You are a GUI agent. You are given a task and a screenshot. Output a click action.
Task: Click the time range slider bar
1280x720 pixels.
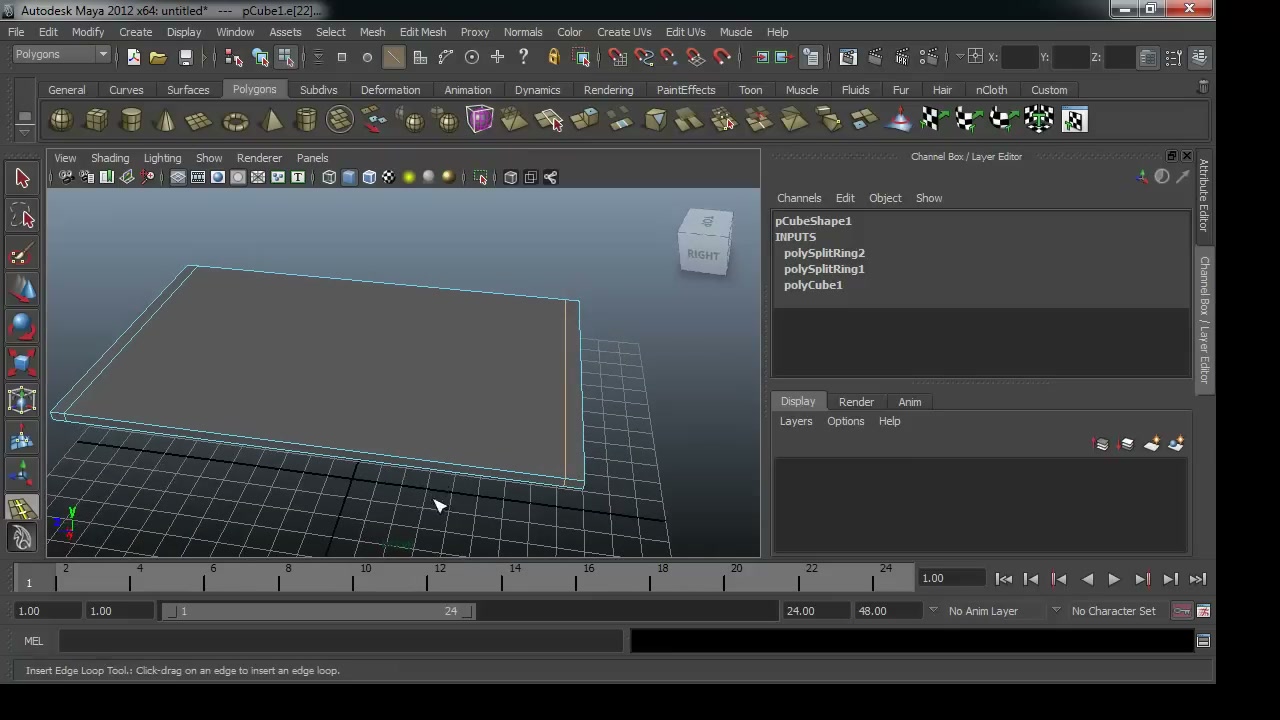(317, 611)
